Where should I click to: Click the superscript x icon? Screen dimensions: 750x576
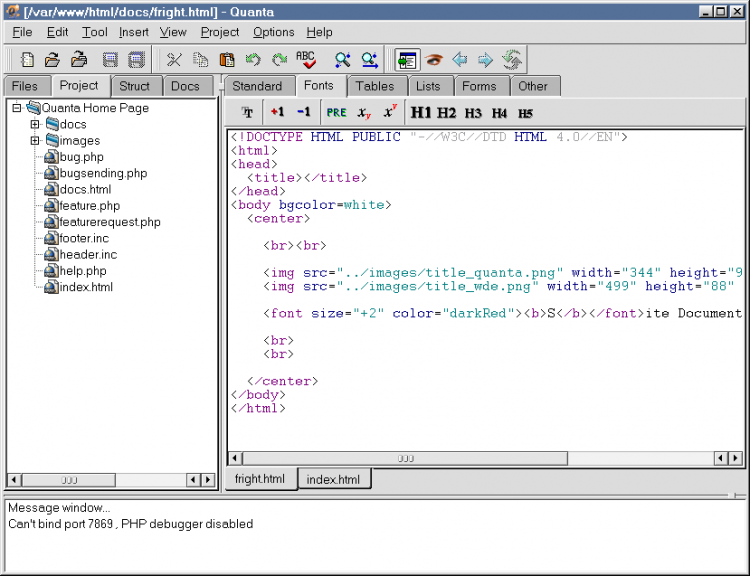pyautogui.click(x=390, y=112)
